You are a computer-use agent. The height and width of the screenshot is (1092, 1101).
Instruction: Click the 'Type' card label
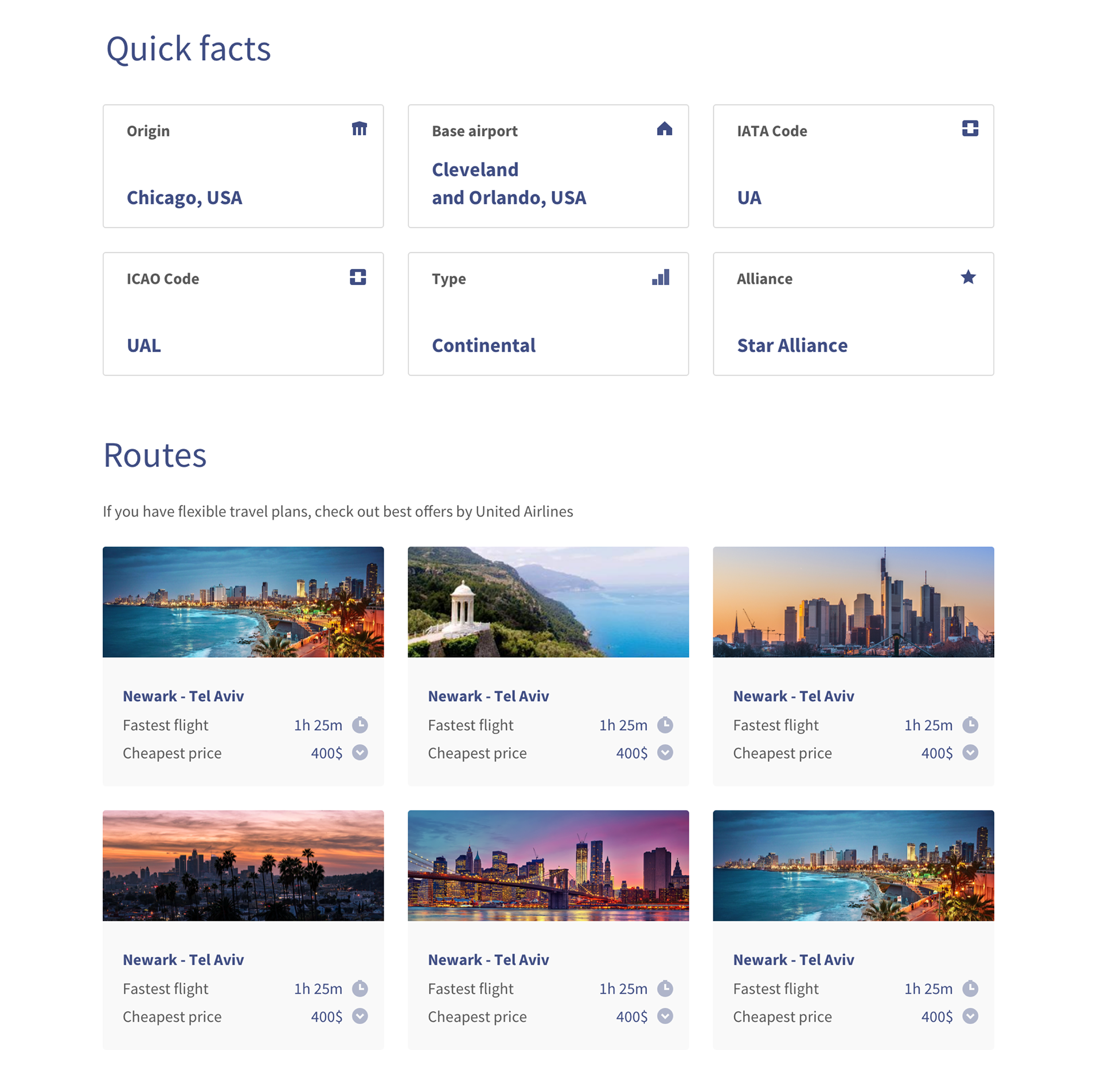449,279
